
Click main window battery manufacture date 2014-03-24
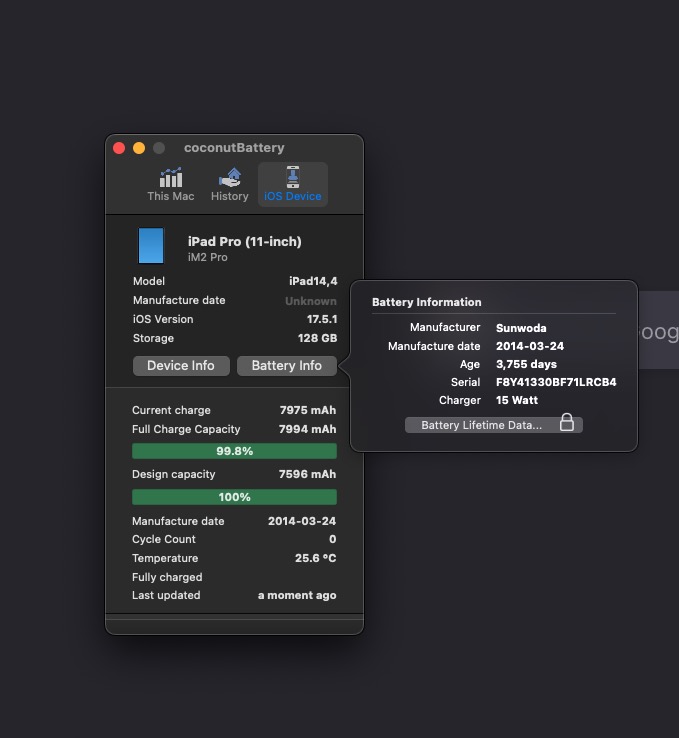pos(302,521)
